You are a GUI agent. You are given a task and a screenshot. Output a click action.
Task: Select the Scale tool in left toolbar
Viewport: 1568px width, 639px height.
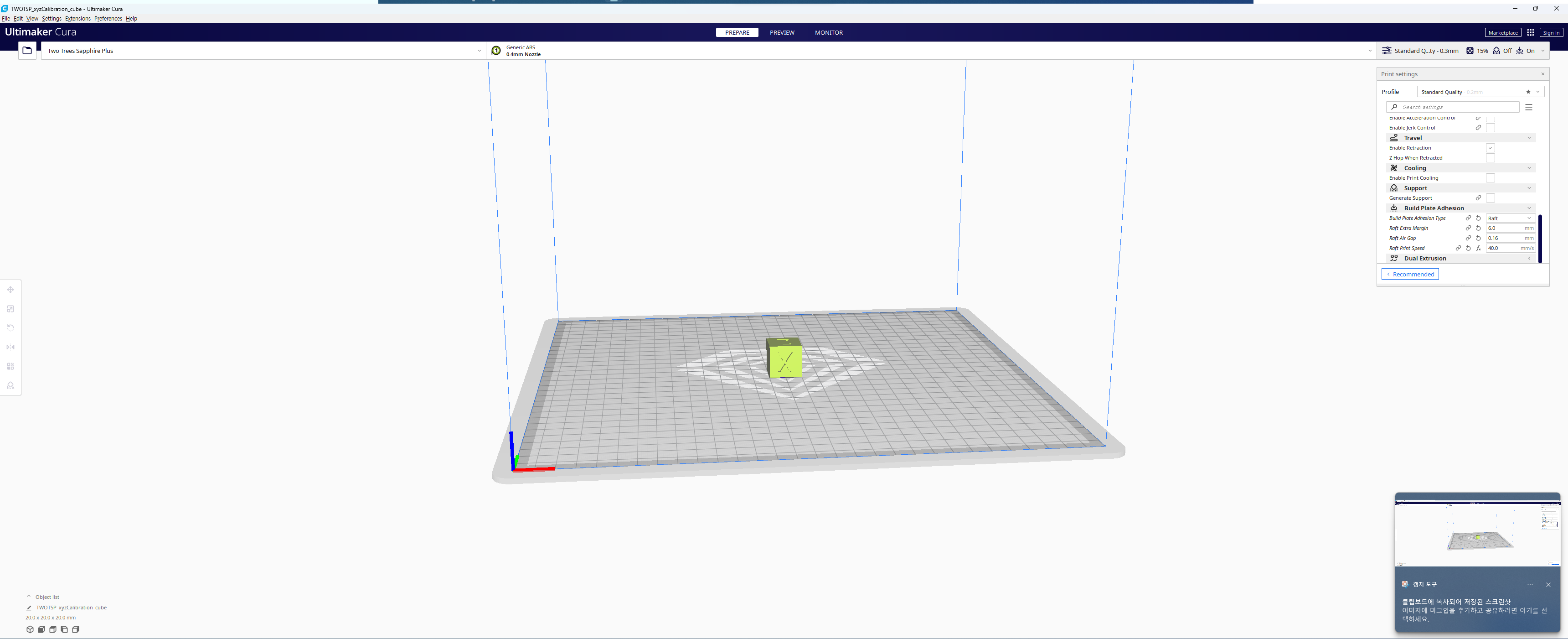click(10, 309)
